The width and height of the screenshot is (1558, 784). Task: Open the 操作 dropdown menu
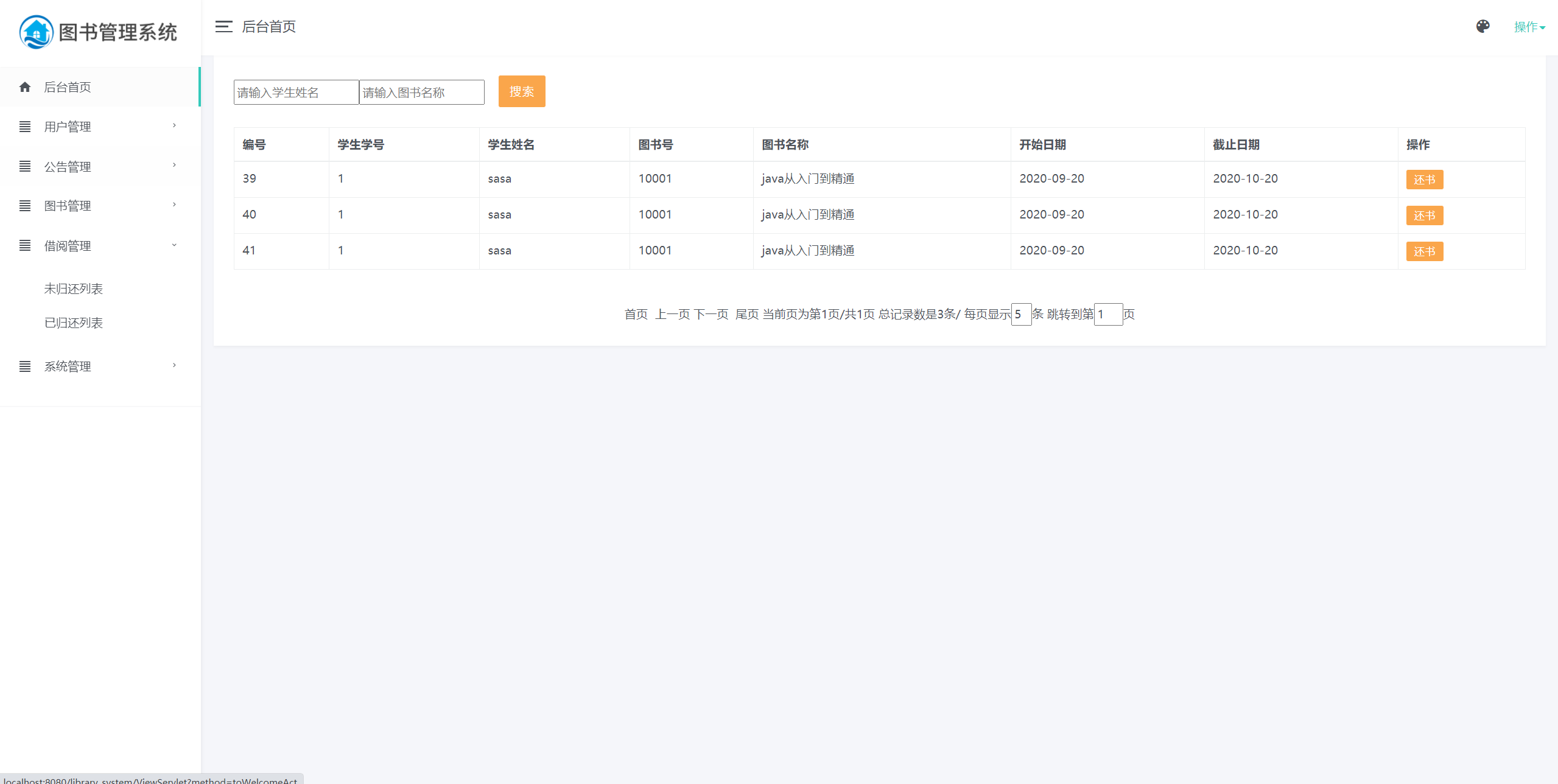tap(1529, 27)
